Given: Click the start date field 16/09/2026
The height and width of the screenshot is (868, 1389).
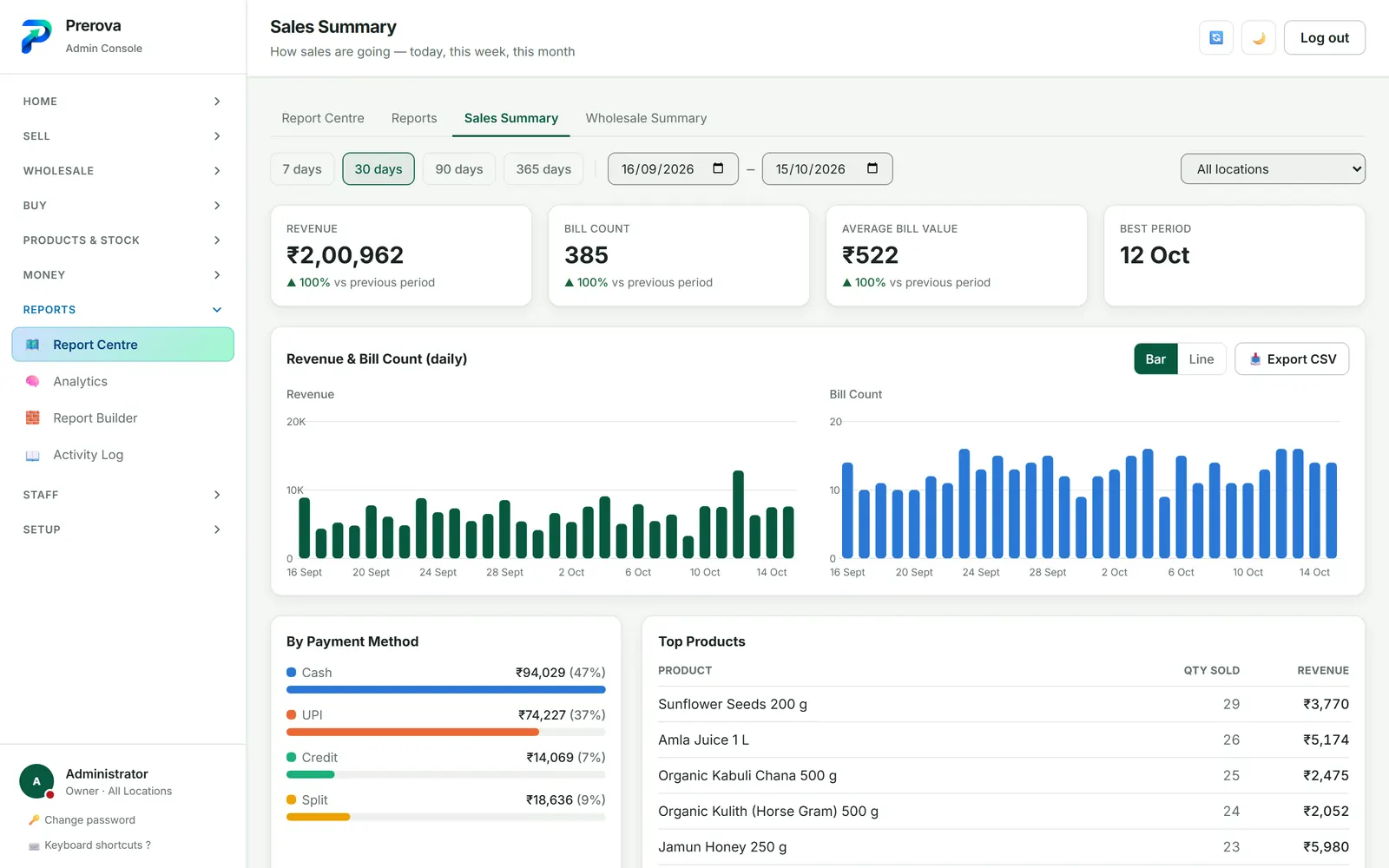Looking at the screenshot, I should coord(673,168).
